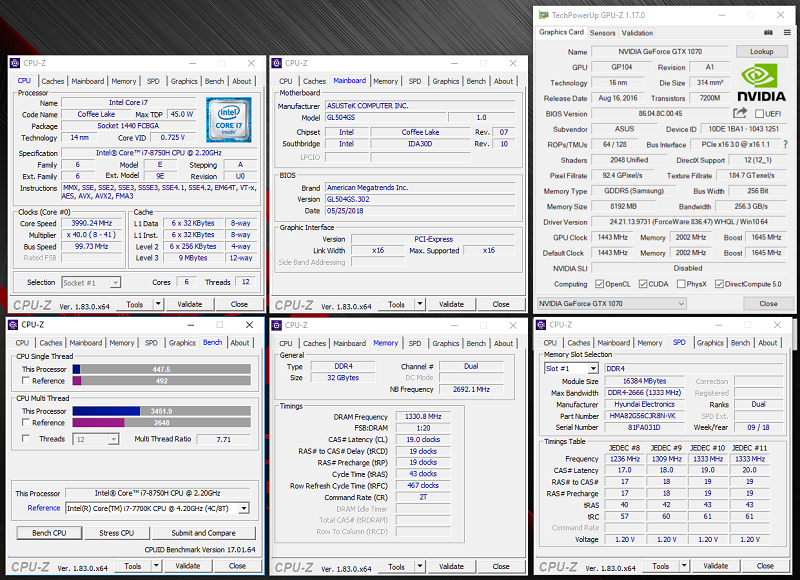800x580 pixels.
Task: Click the NVIDIA logo in GPU-Z
Action: pos(761,83)
